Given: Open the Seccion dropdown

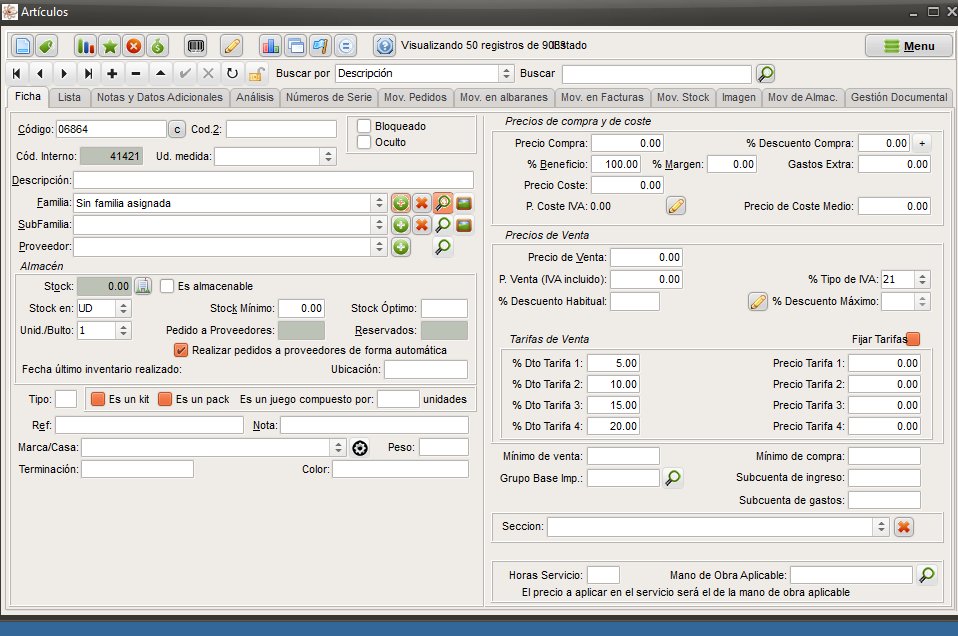Looking at the screenshot, I should [x=880, y=527].
